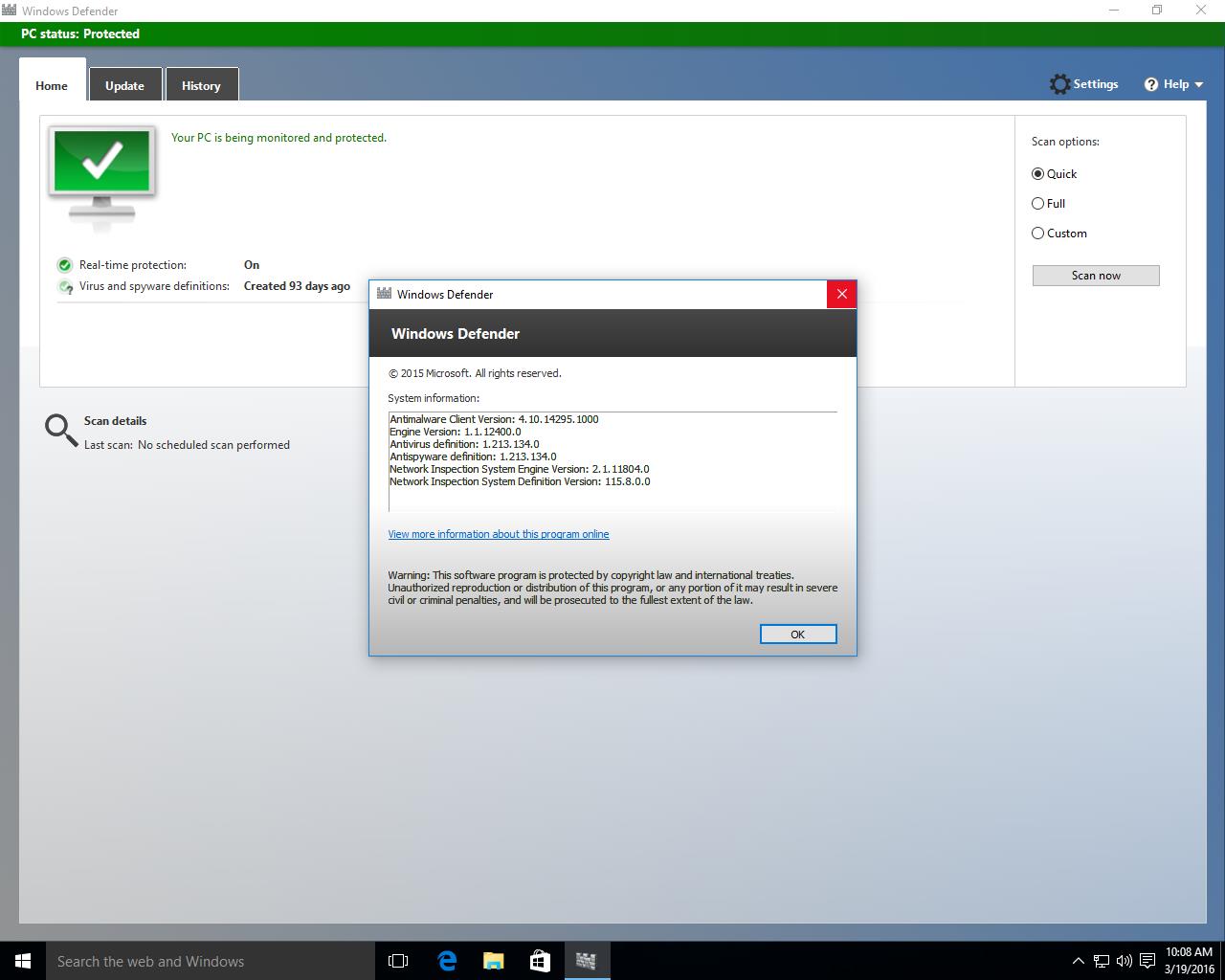Click the Windows Defender taskbar icon
The width and height of the screenshot is (1225, 980).
tap(586, 961)
